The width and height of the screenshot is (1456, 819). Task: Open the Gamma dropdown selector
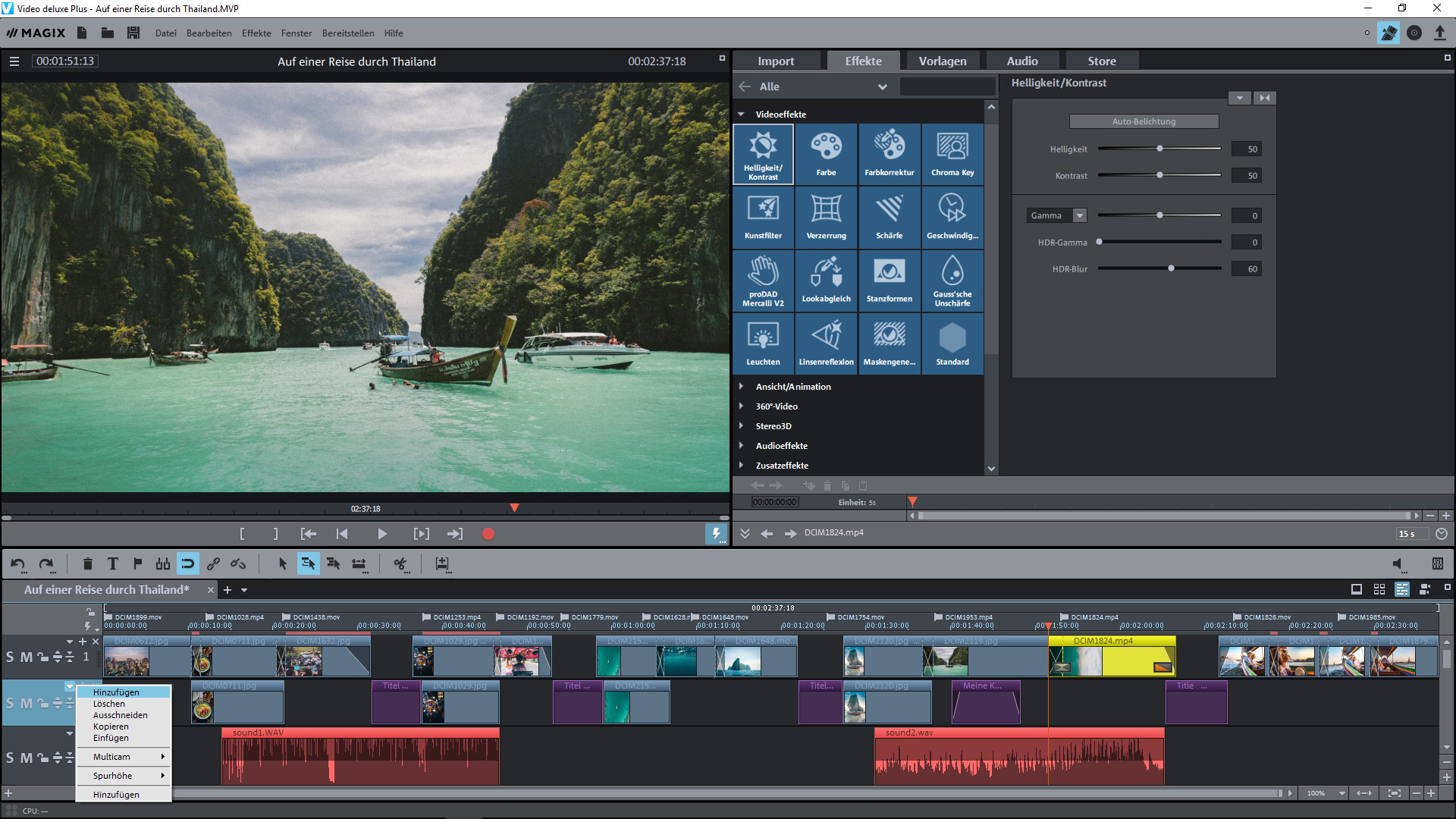pos(1079,215)
